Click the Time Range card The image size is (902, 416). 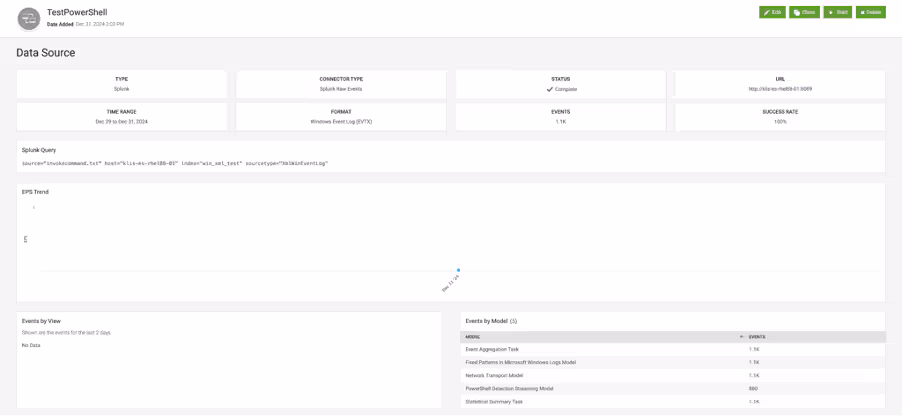[120, 116]
